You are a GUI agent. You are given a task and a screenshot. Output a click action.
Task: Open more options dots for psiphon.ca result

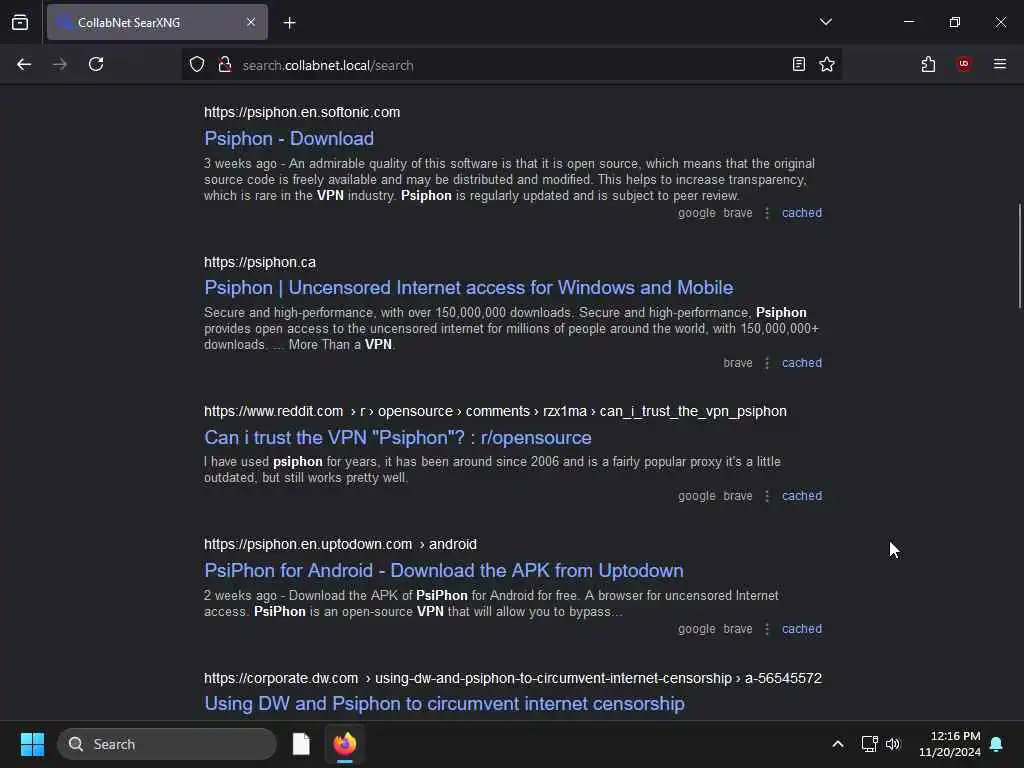(x=767, y=362)
